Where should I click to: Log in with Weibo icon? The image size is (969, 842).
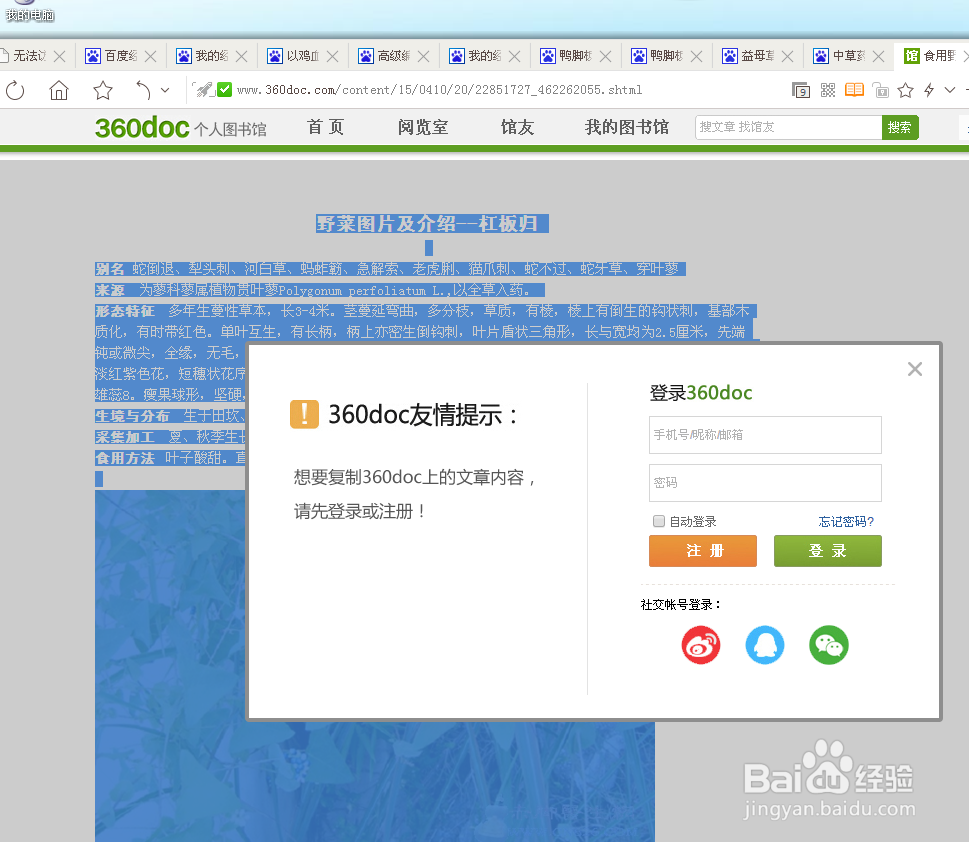click(700, 645)
